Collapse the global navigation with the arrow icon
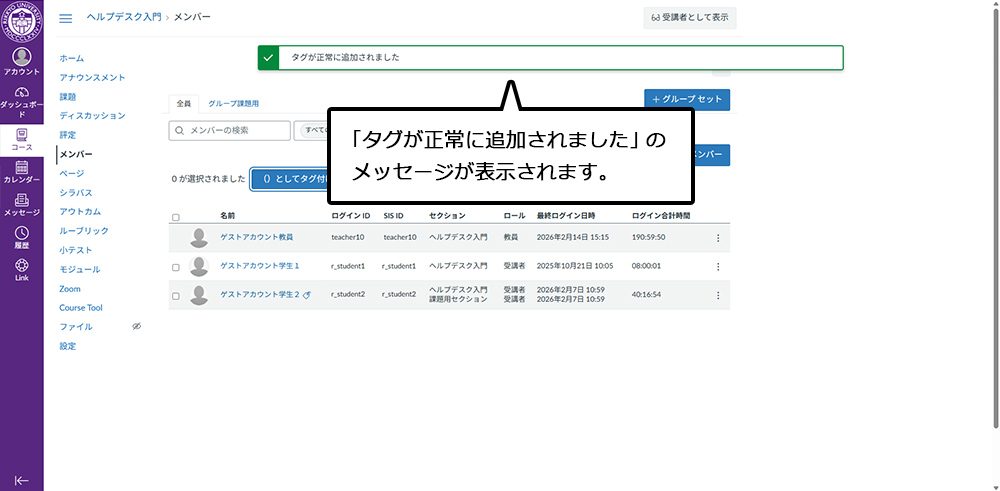This screenshot has width=1000, height=491. tap(21, 480)
